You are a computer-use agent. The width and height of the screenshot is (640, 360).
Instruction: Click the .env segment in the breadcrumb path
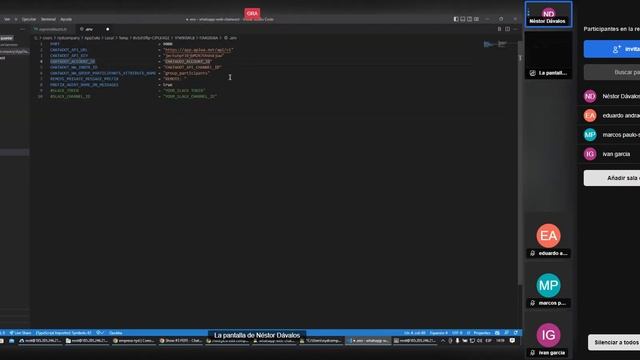pos(231,38)
